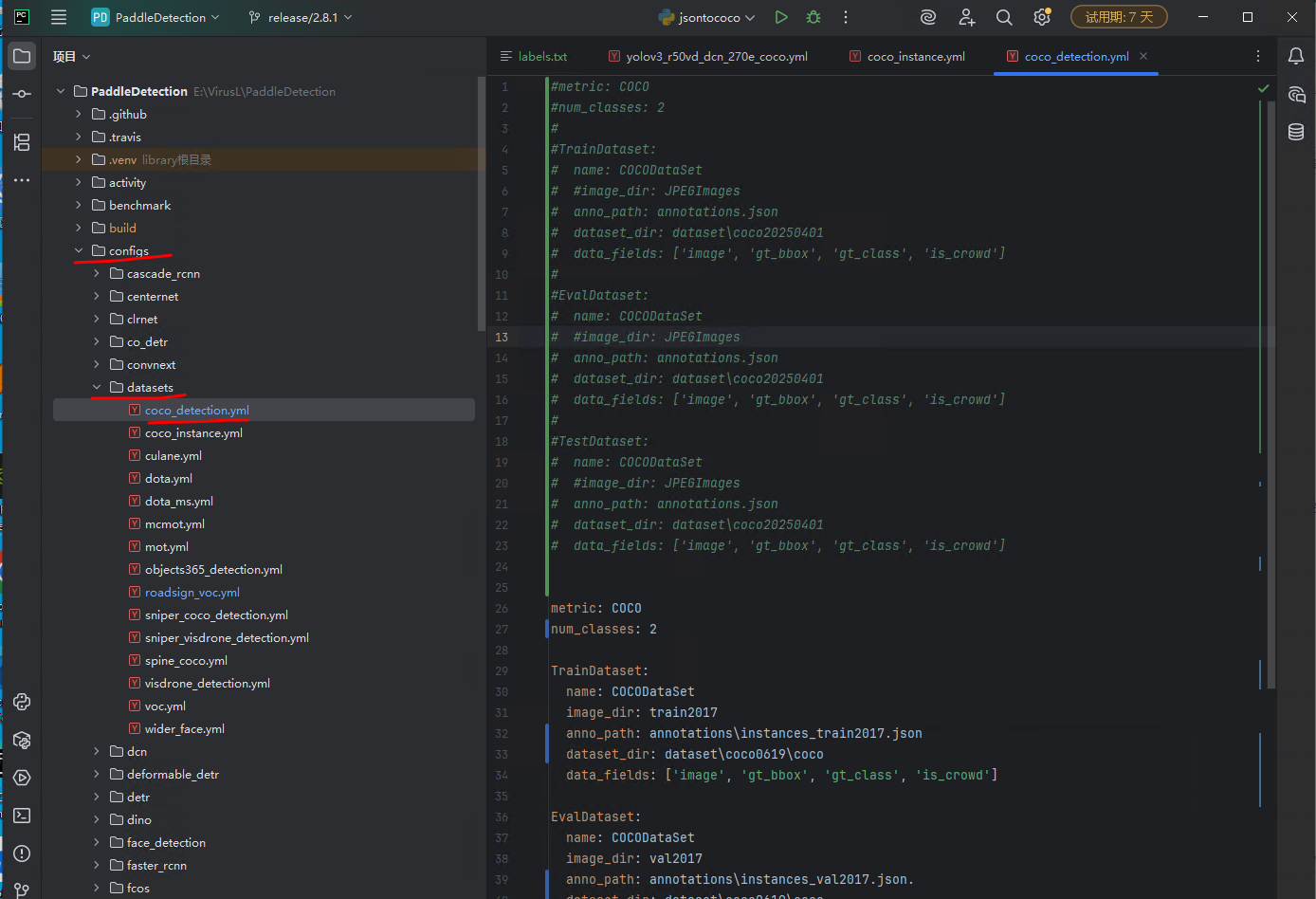The width and height of the screenshot is (1316, 899).
Task: Click the trial period 试用期 button
Action: coord(1119,17)
